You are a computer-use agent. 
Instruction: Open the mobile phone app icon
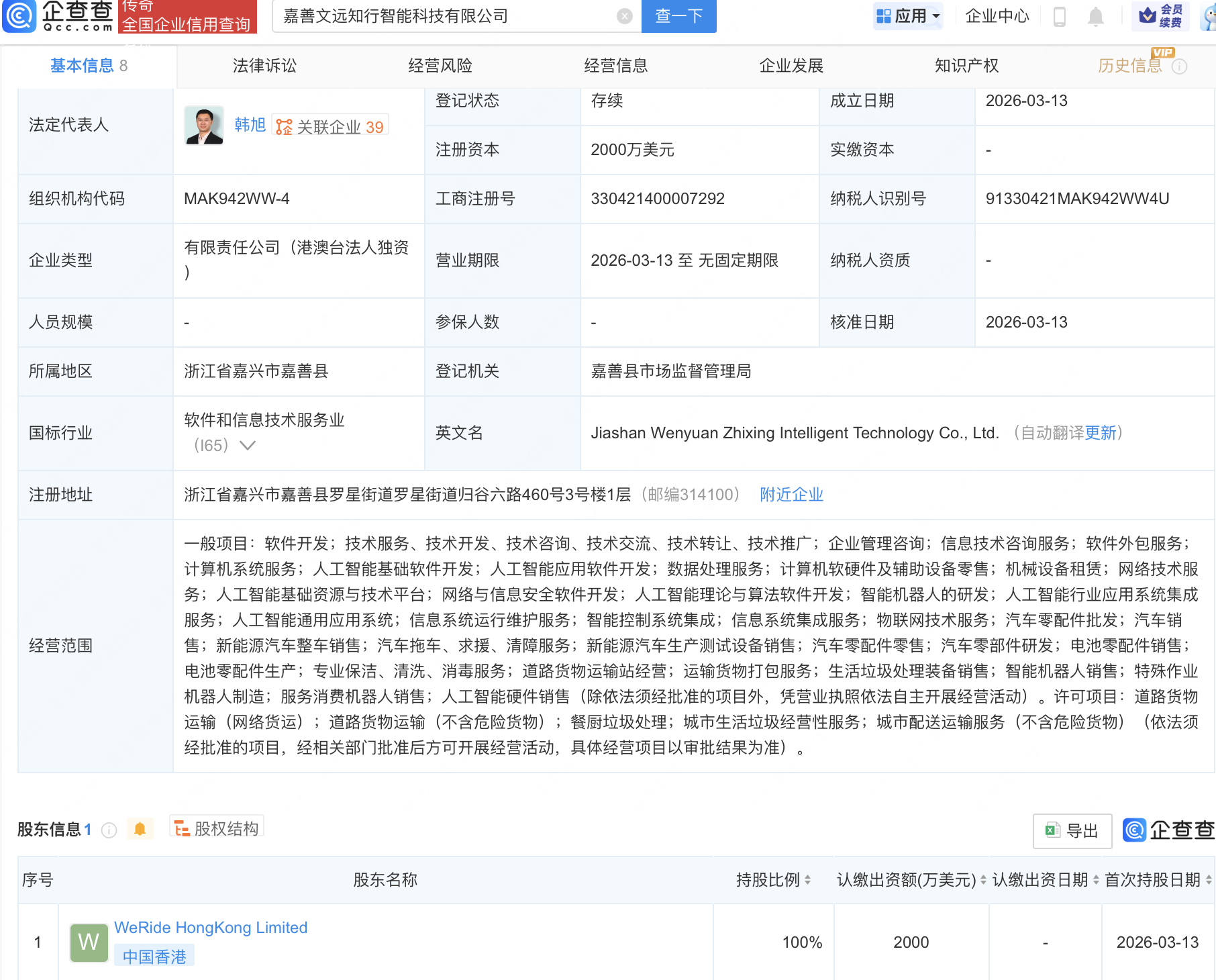(1060, 16)
